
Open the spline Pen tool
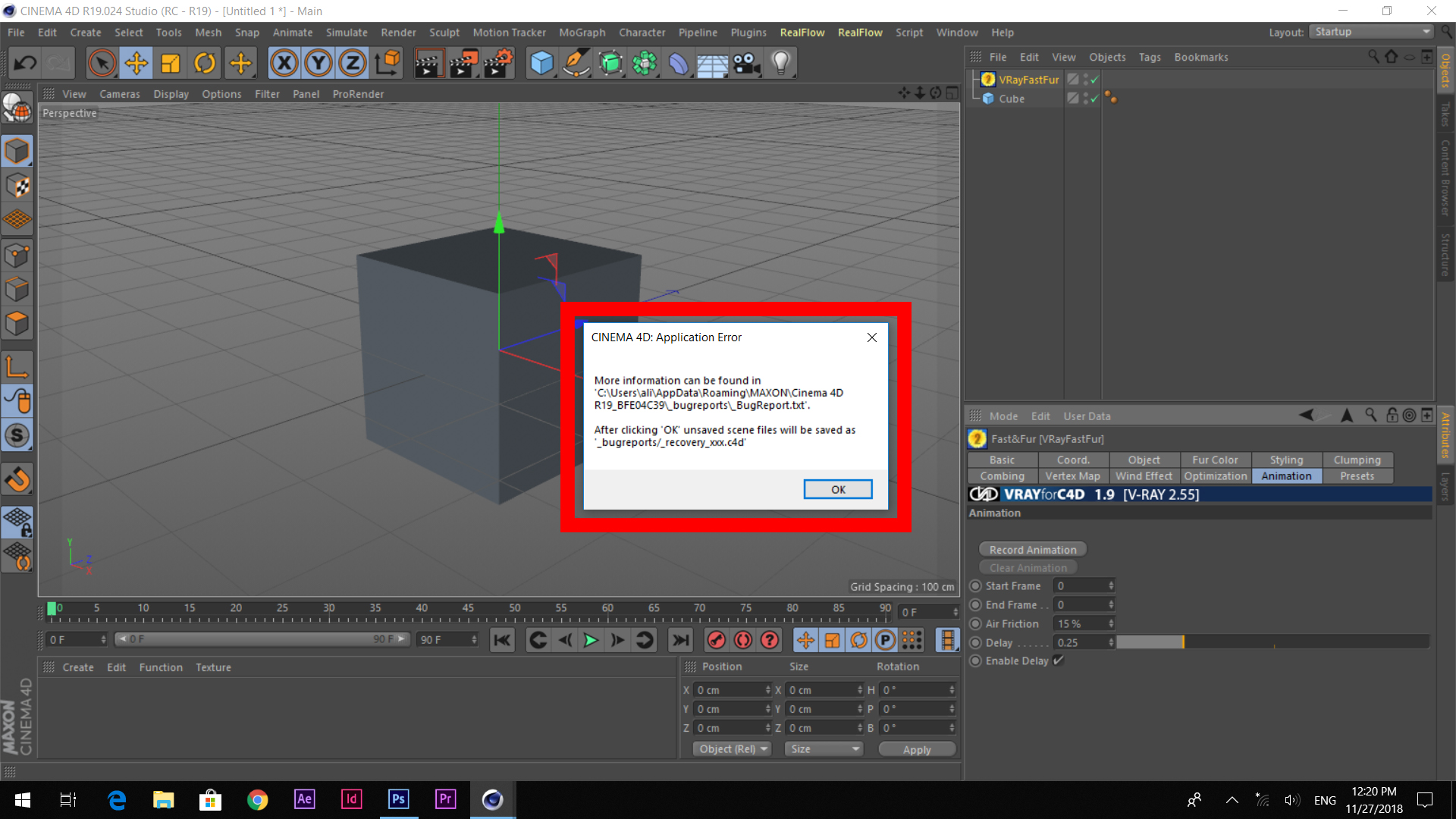pos(576,64)
